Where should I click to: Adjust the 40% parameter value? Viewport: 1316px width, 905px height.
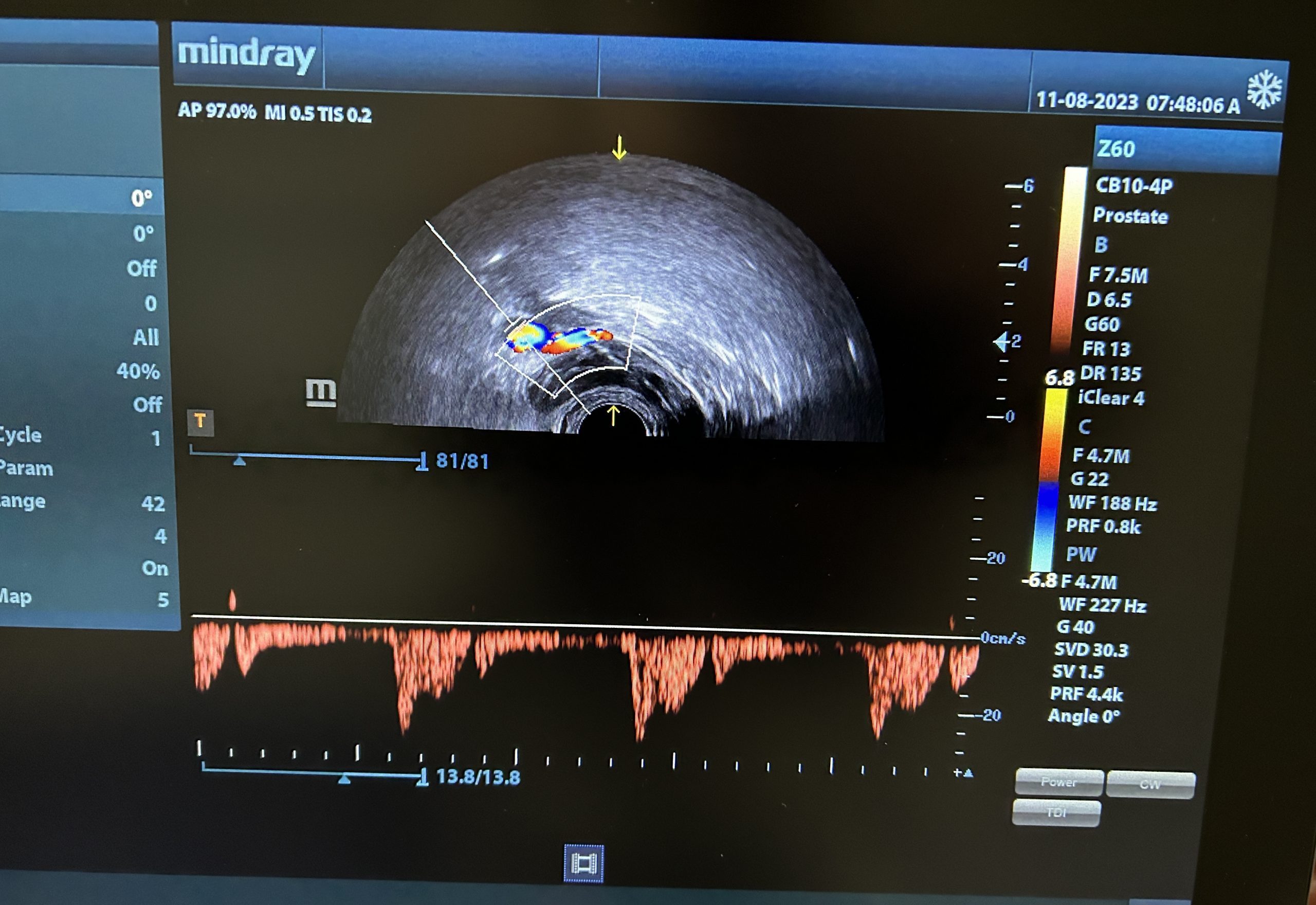click(138, 371)
